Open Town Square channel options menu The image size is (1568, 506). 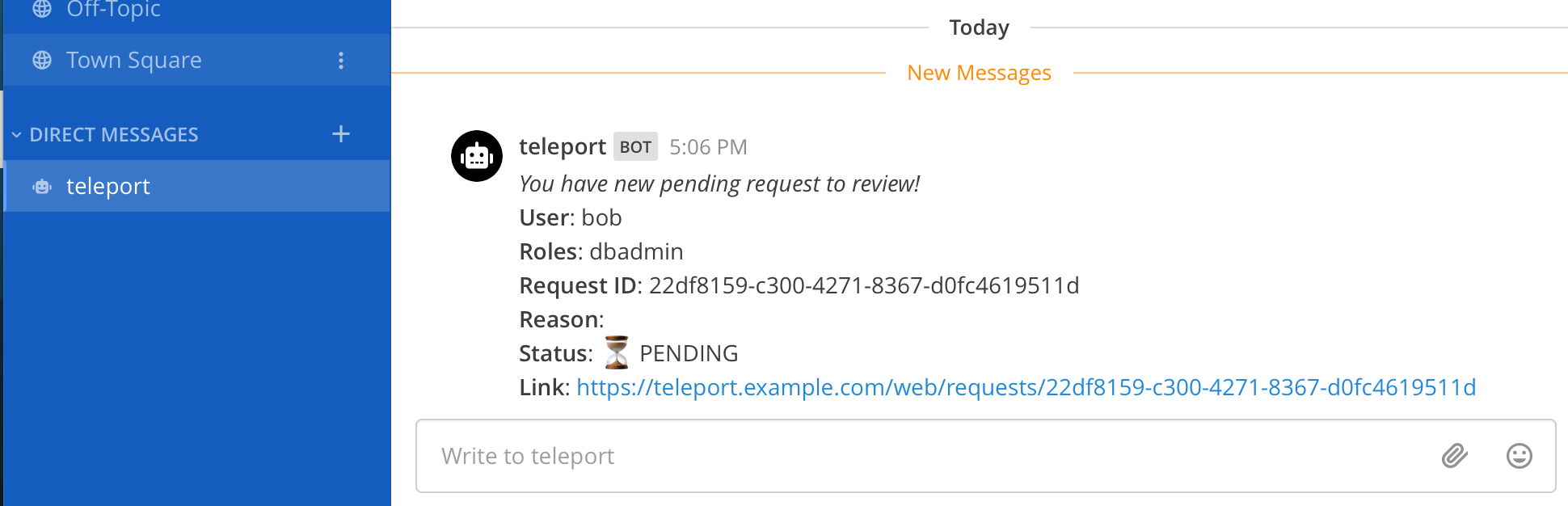341,61
